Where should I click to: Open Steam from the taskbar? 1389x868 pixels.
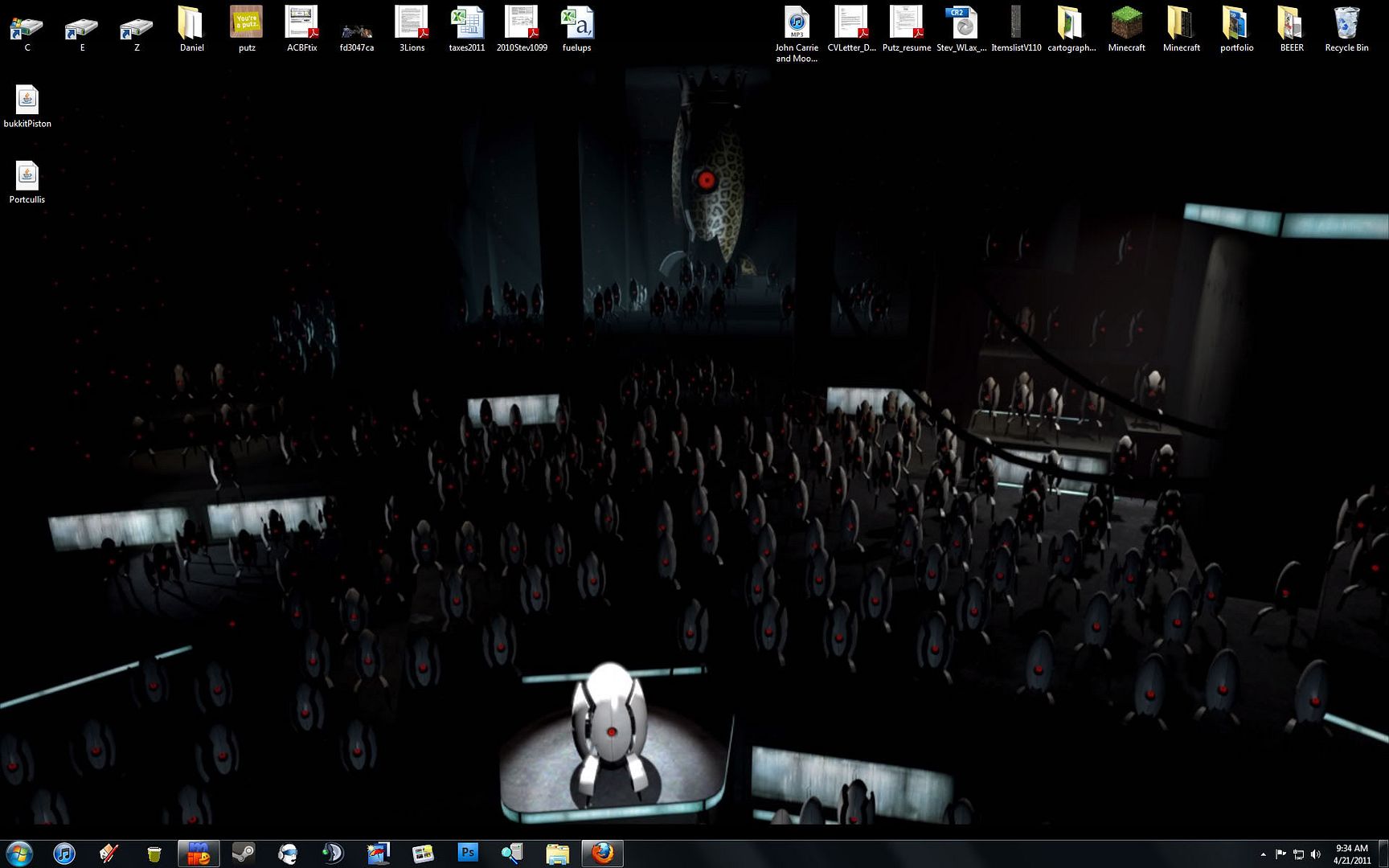click(x=243, y=853)
